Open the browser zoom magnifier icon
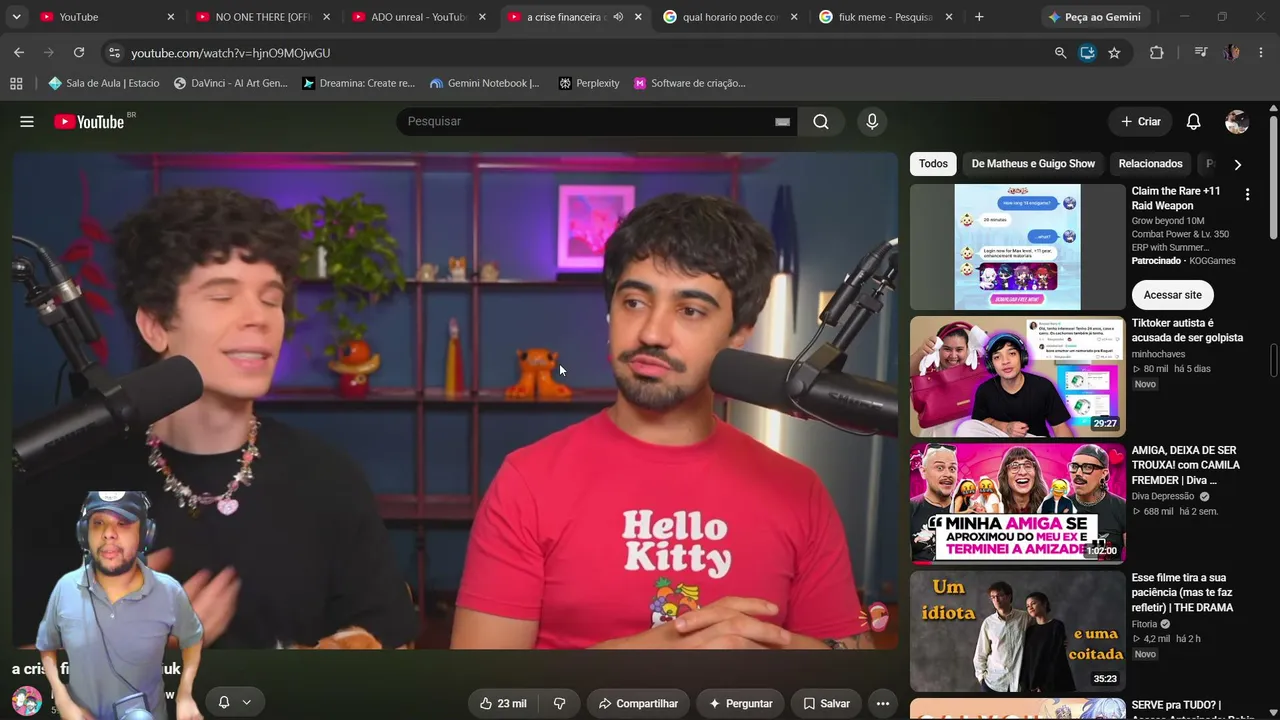 [1060, 52]
